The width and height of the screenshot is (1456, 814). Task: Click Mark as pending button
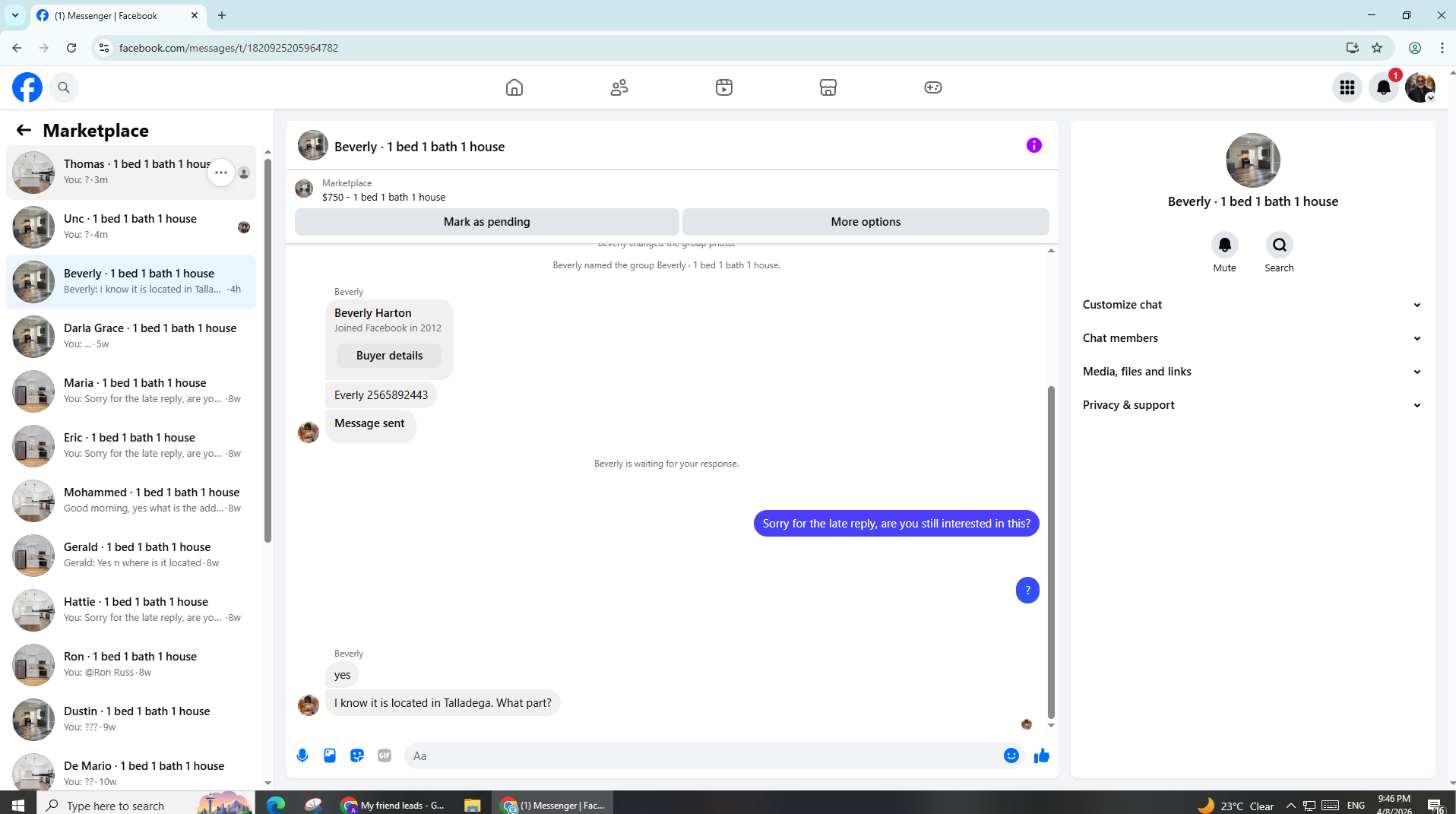[x=486, y=222]
